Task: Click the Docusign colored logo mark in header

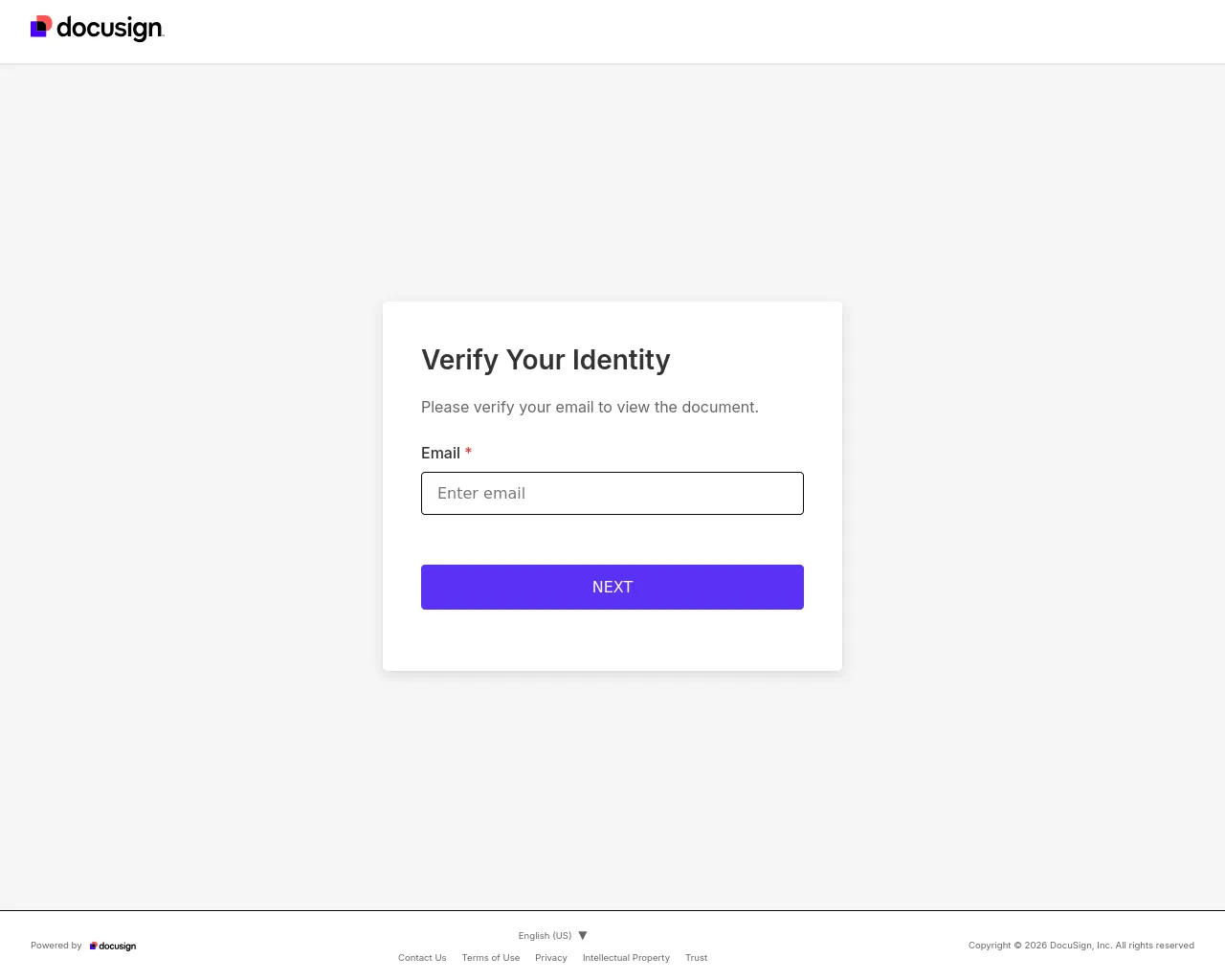Action: pyautogui.click(x=41, y=27)
